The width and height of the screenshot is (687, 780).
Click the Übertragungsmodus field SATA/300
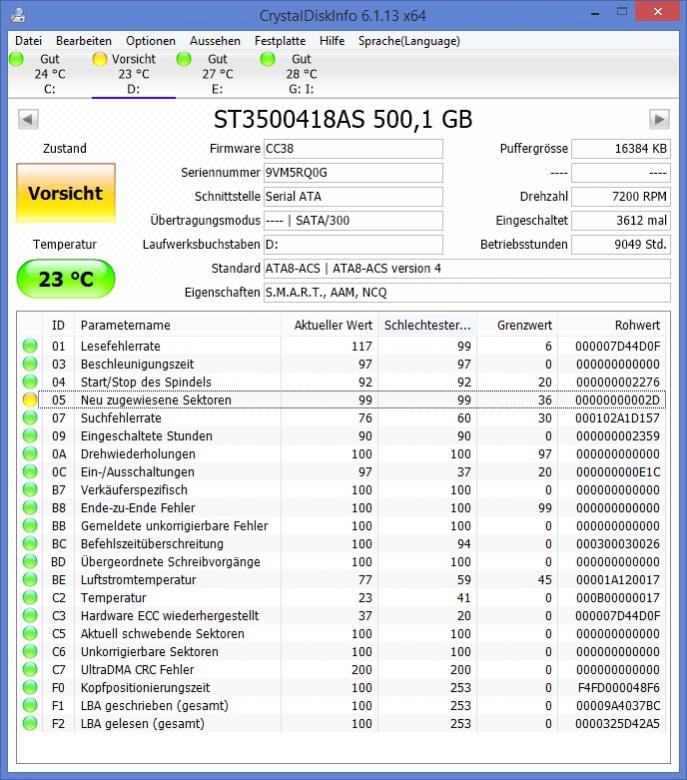pos(353,220)
